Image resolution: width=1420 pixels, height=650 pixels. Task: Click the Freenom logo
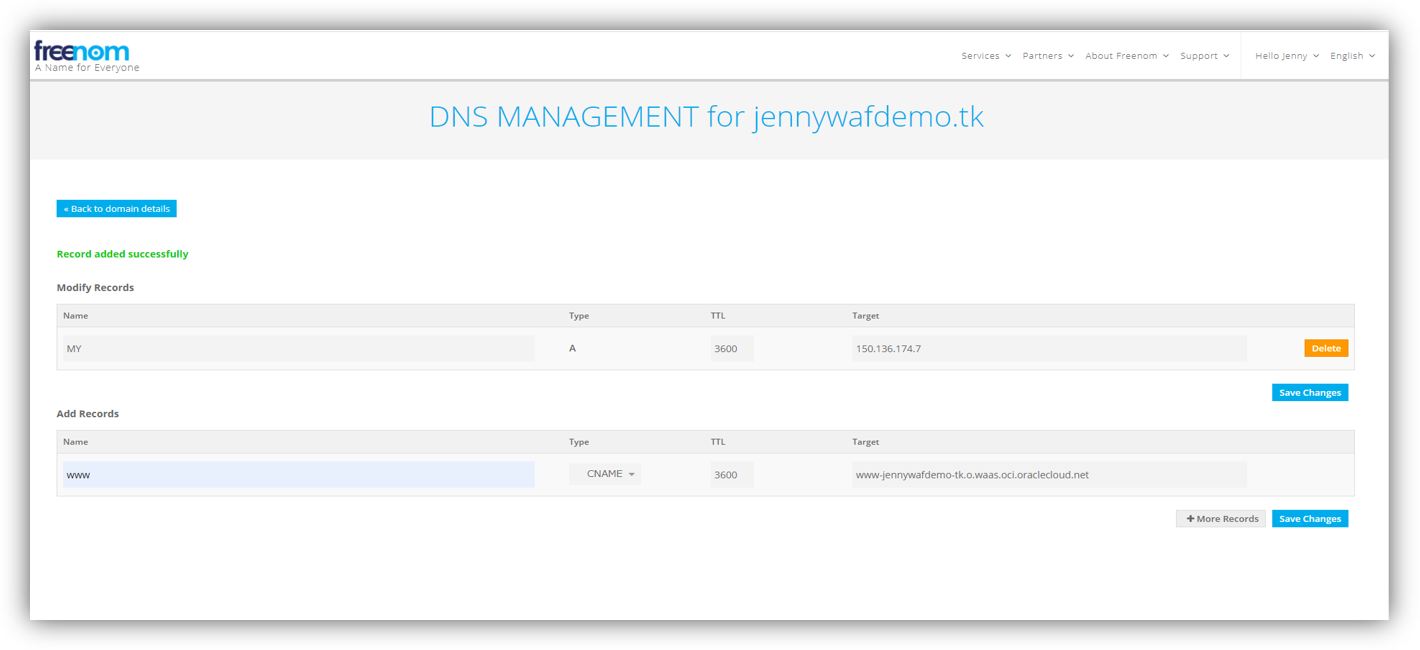coord(82,53)
